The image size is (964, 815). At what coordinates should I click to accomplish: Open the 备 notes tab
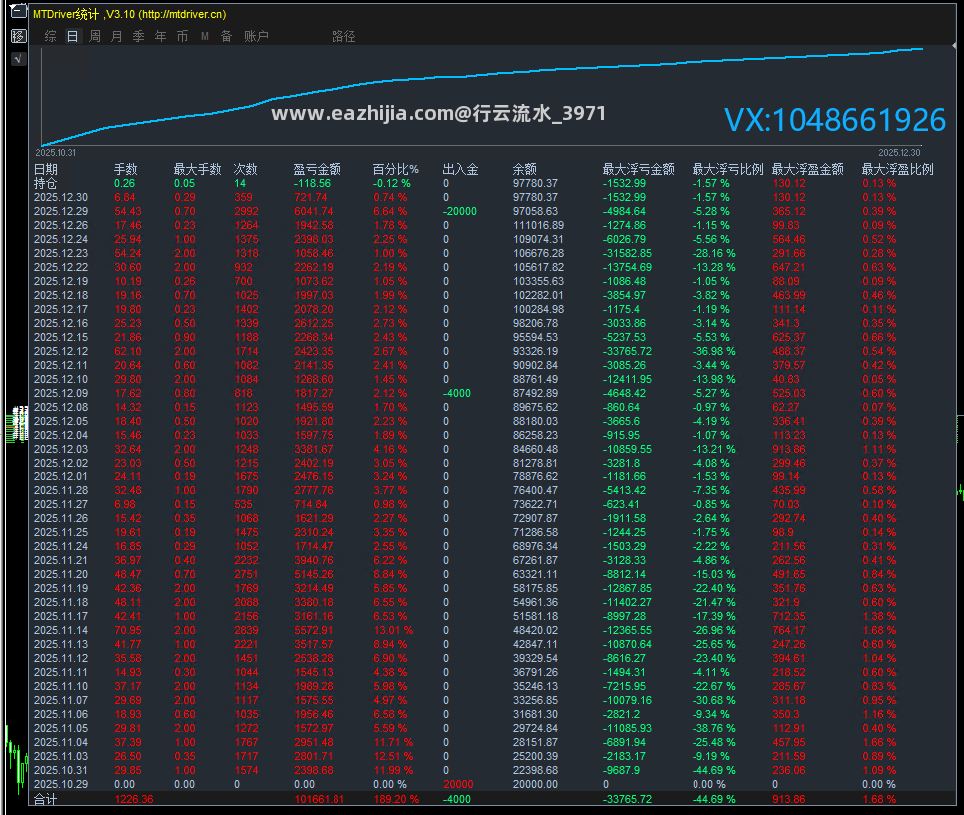(226, 36)
